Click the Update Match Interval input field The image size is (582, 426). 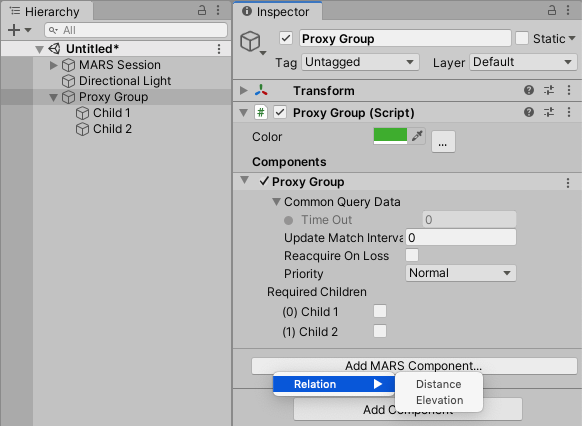click(x=461, y=237)
